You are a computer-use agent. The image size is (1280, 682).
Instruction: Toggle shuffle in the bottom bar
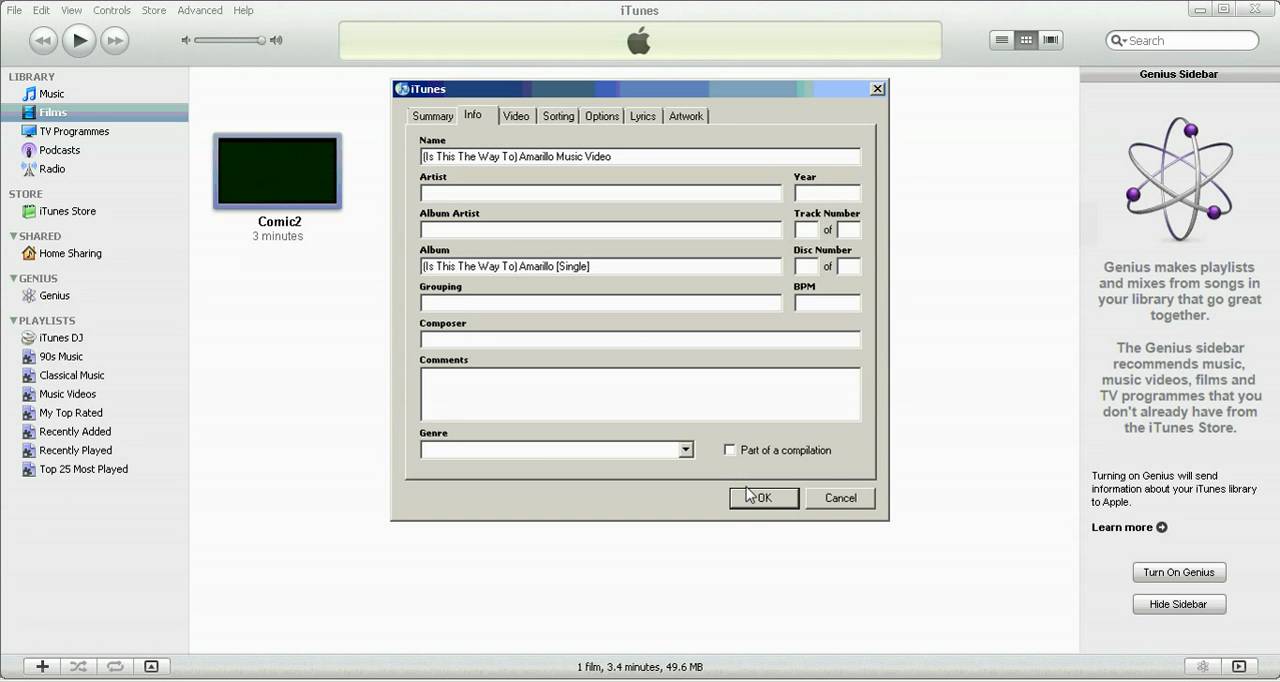[x=78, y=666]
